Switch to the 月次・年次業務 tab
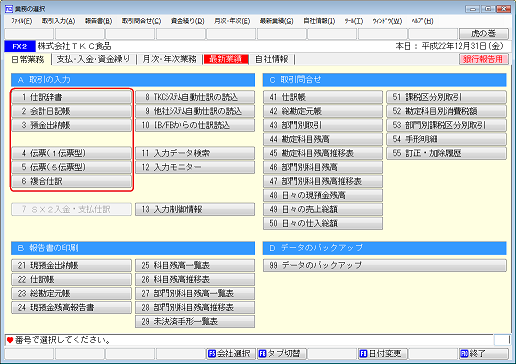 (x=169, y=59)
